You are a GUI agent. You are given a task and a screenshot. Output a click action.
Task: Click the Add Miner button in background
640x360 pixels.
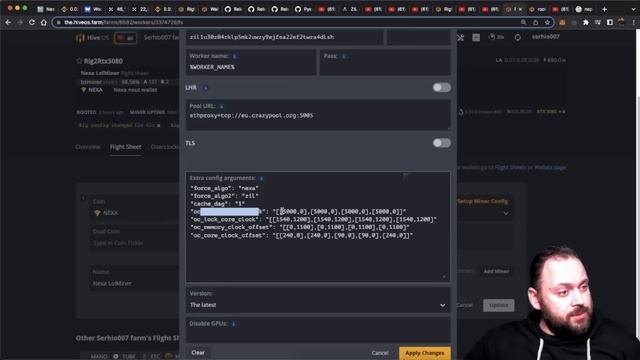click(x=496, y=271)
